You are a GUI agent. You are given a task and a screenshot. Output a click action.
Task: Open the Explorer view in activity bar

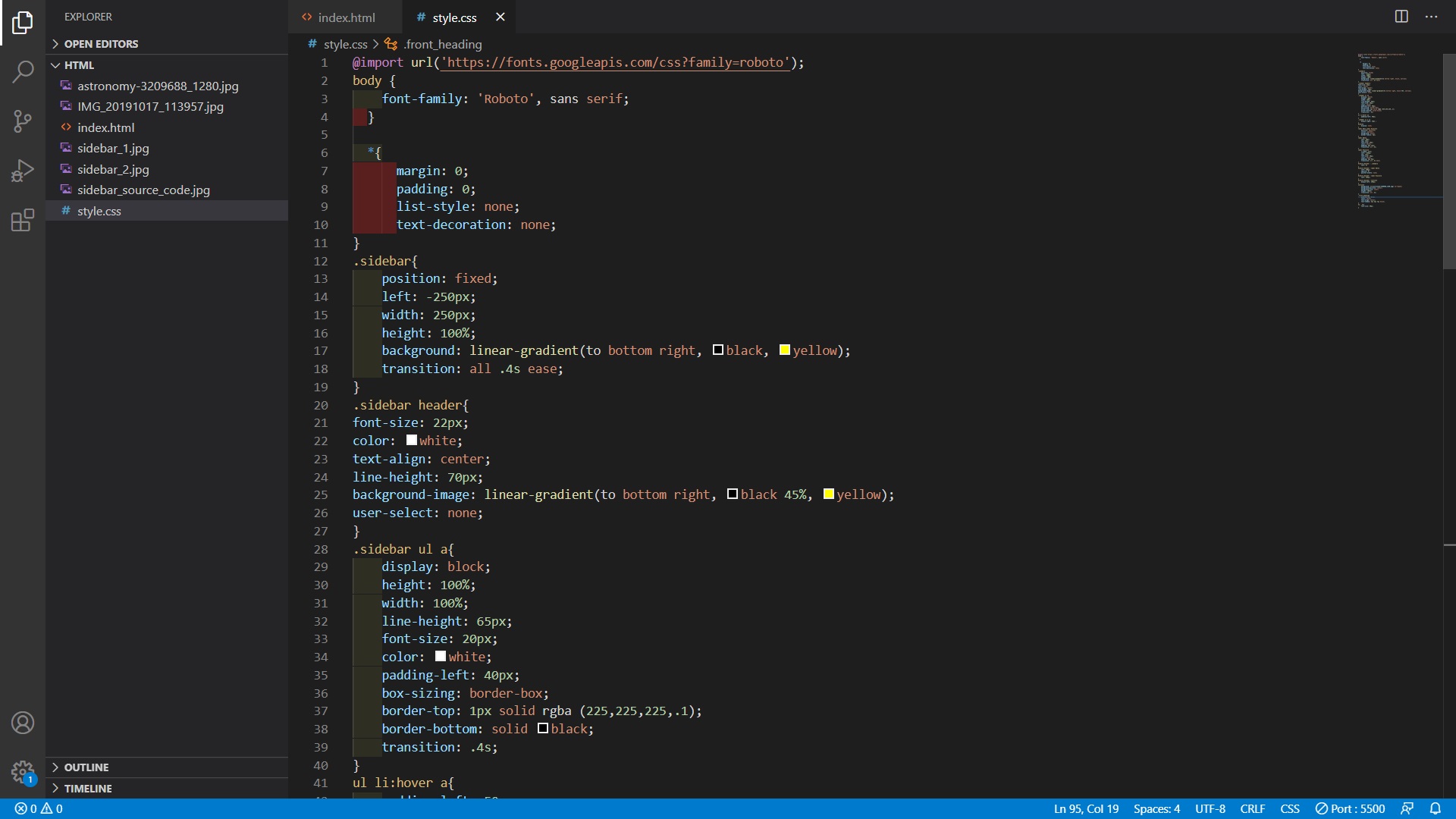click(x=23, y=23)
